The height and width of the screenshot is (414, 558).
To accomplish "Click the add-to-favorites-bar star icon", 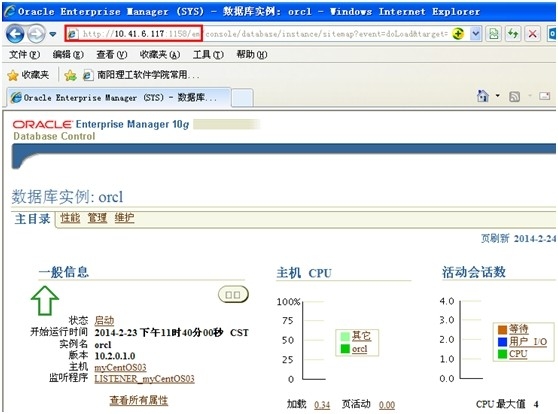I will point(70,75).
